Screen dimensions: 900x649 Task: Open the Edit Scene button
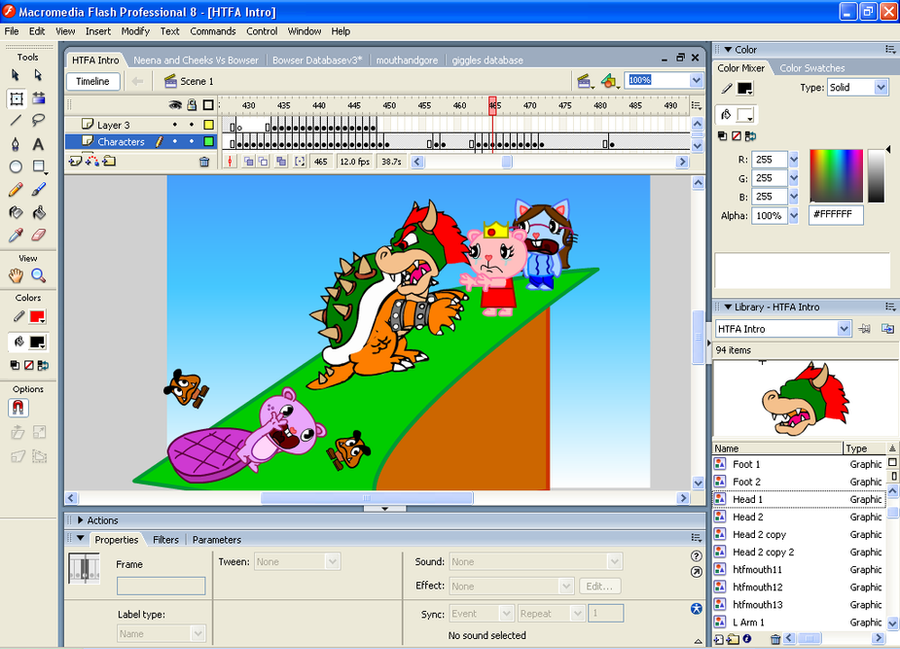point(584,81)
